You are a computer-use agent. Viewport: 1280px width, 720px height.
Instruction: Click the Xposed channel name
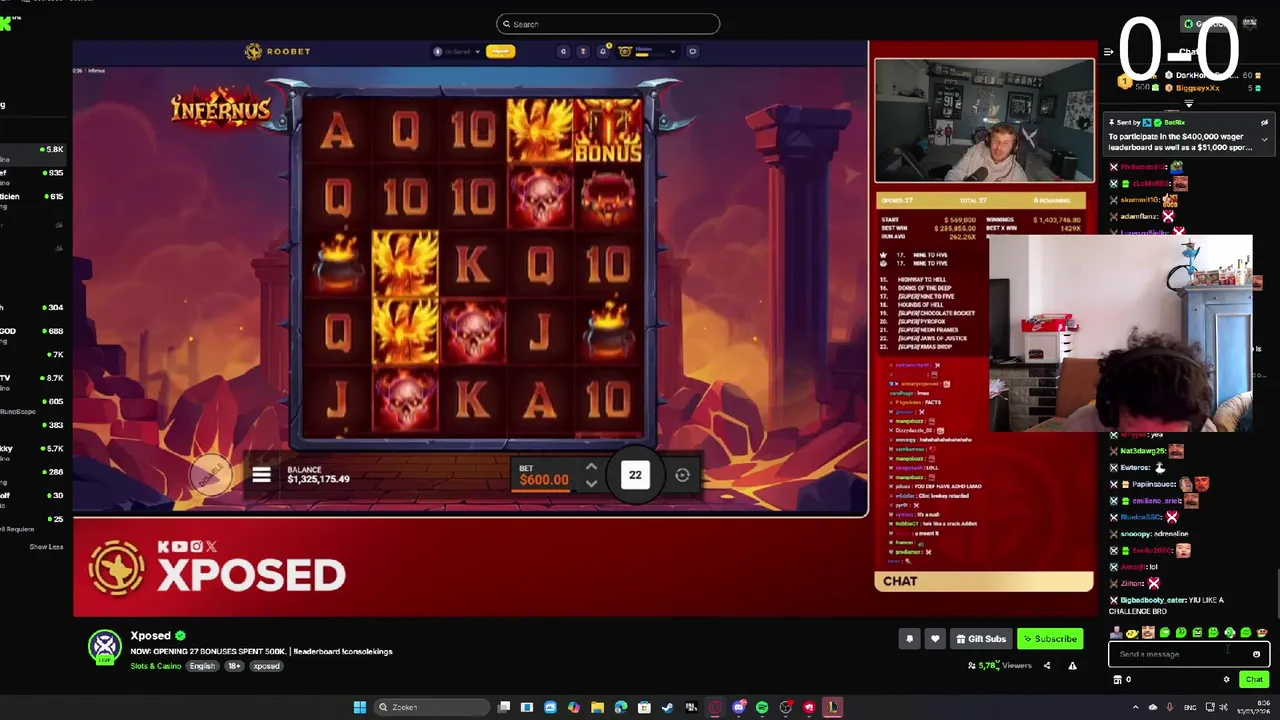(150, 636)
